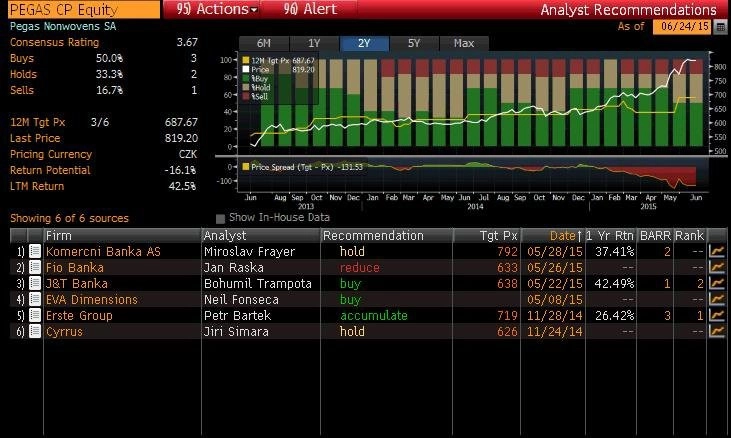Click the Pricing Currency CZK value

[x=187, y=154]
